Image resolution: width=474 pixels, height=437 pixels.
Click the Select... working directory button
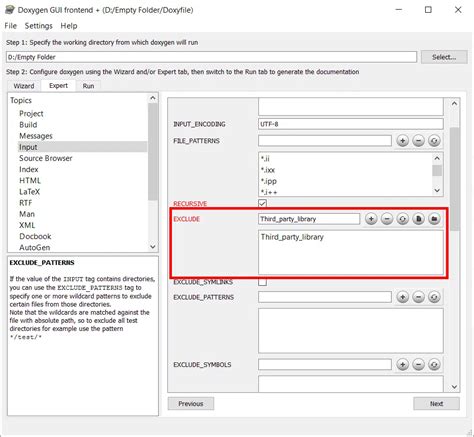tap(444, 57)
